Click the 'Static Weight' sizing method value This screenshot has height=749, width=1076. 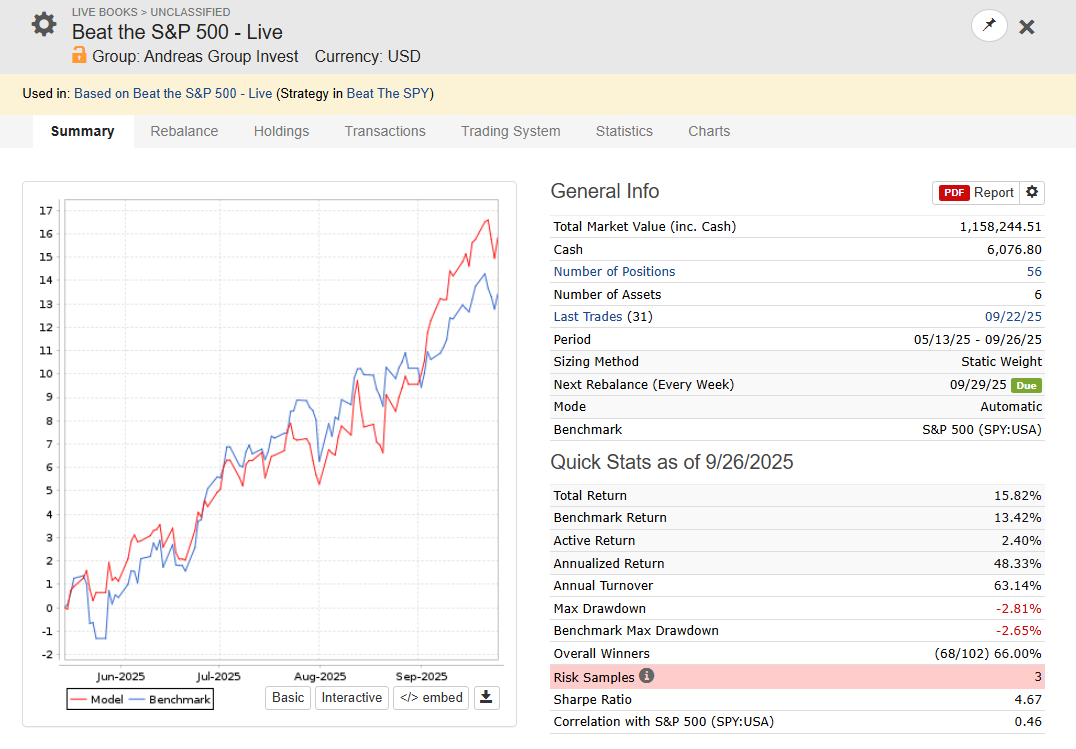tap(1001, 362)
